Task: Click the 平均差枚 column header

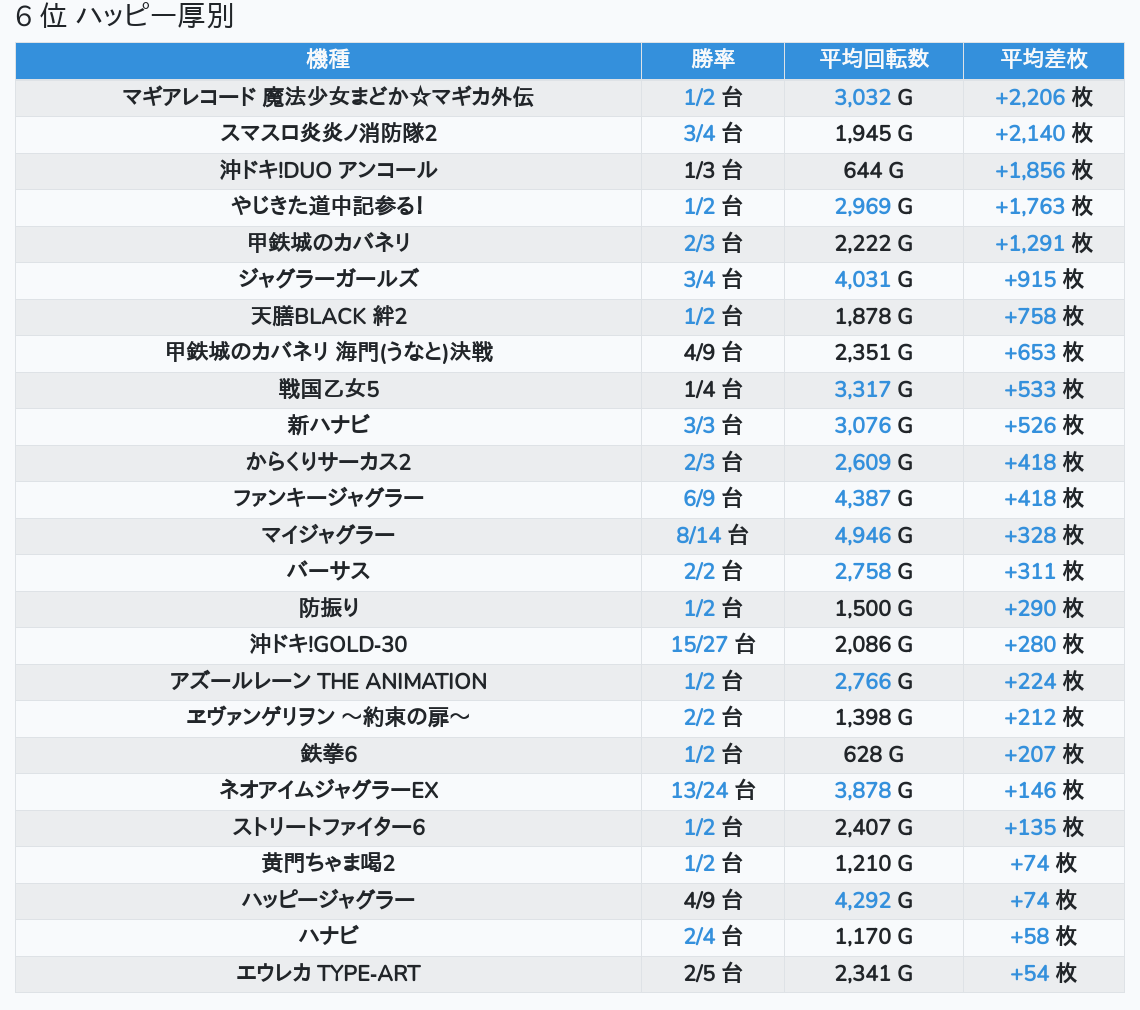Action: pos(1043,60)
